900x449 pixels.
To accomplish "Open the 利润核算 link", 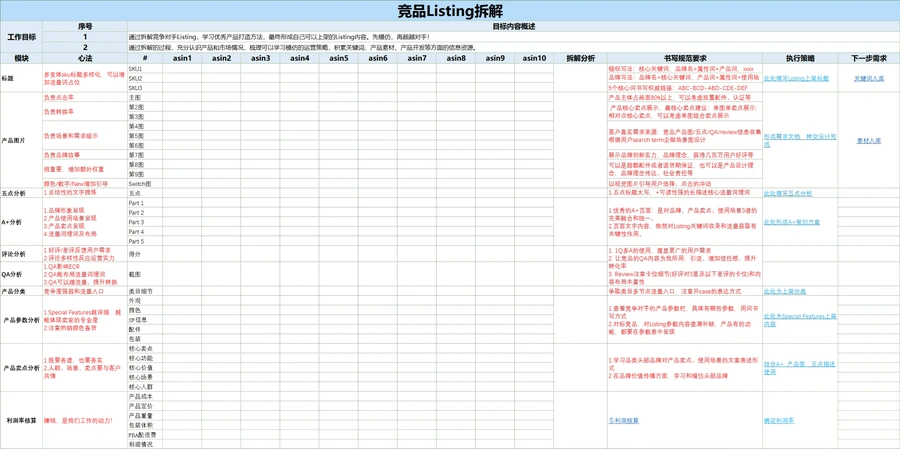I will (x=623, y=420).
